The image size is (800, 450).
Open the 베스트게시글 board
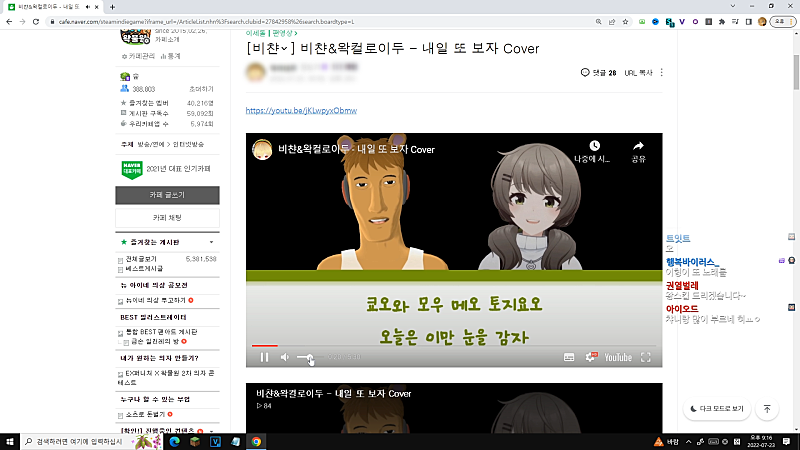[144, 268]
